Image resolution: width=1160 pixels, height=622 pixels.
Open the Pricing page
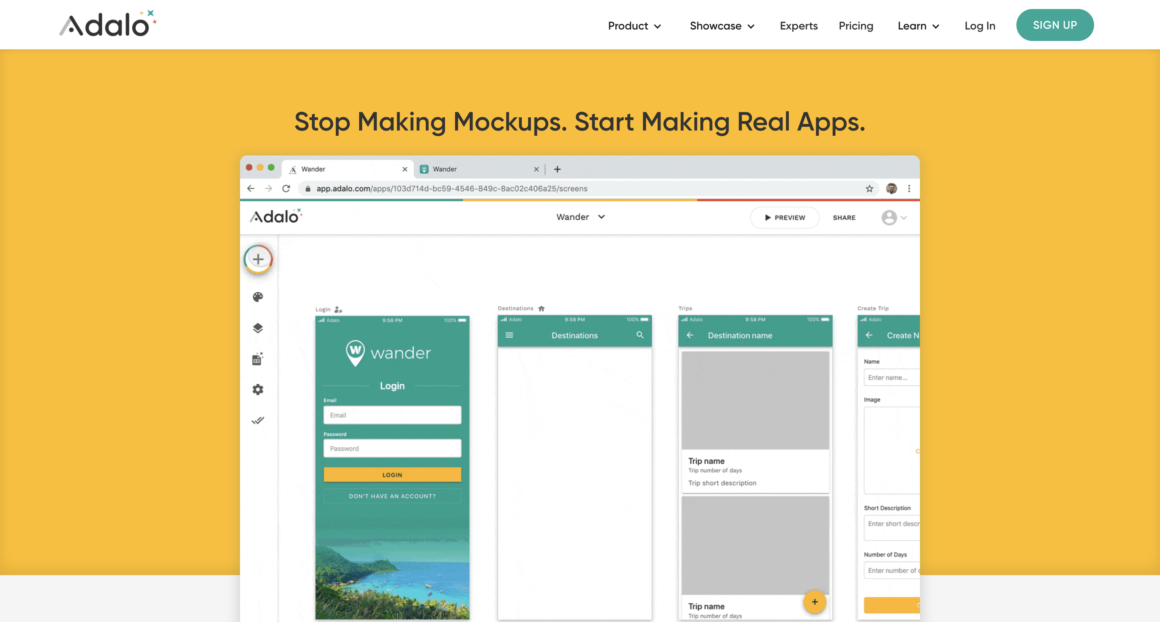click(x=855, y=26)
